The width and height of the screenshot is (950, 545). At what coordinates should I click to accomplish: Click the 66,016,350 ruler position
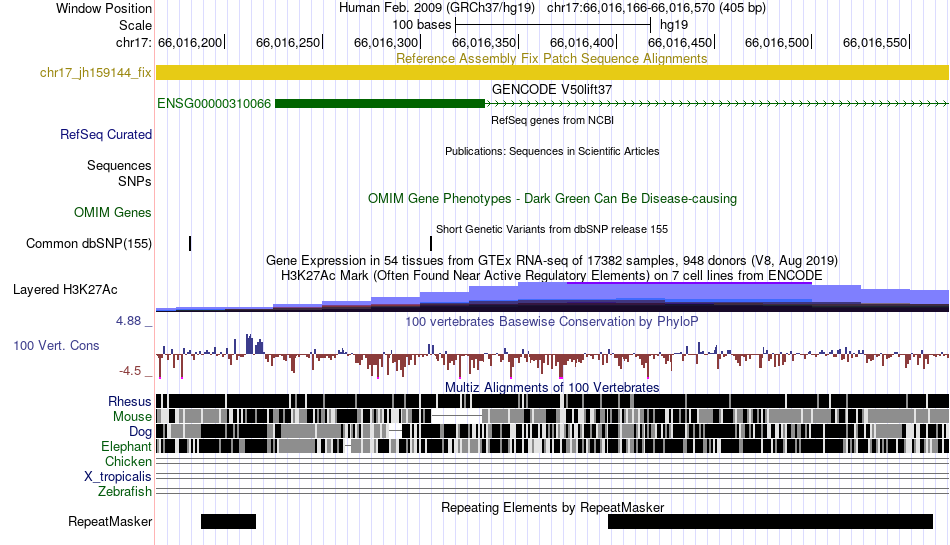484,42
